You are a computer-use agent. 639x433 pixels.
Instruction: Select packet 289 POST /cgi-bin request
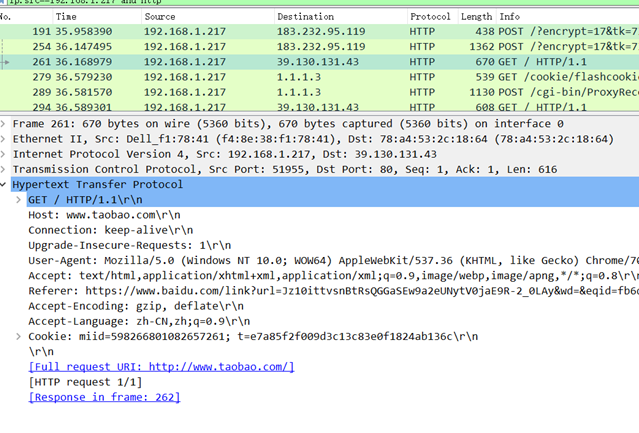click(320, 92)
